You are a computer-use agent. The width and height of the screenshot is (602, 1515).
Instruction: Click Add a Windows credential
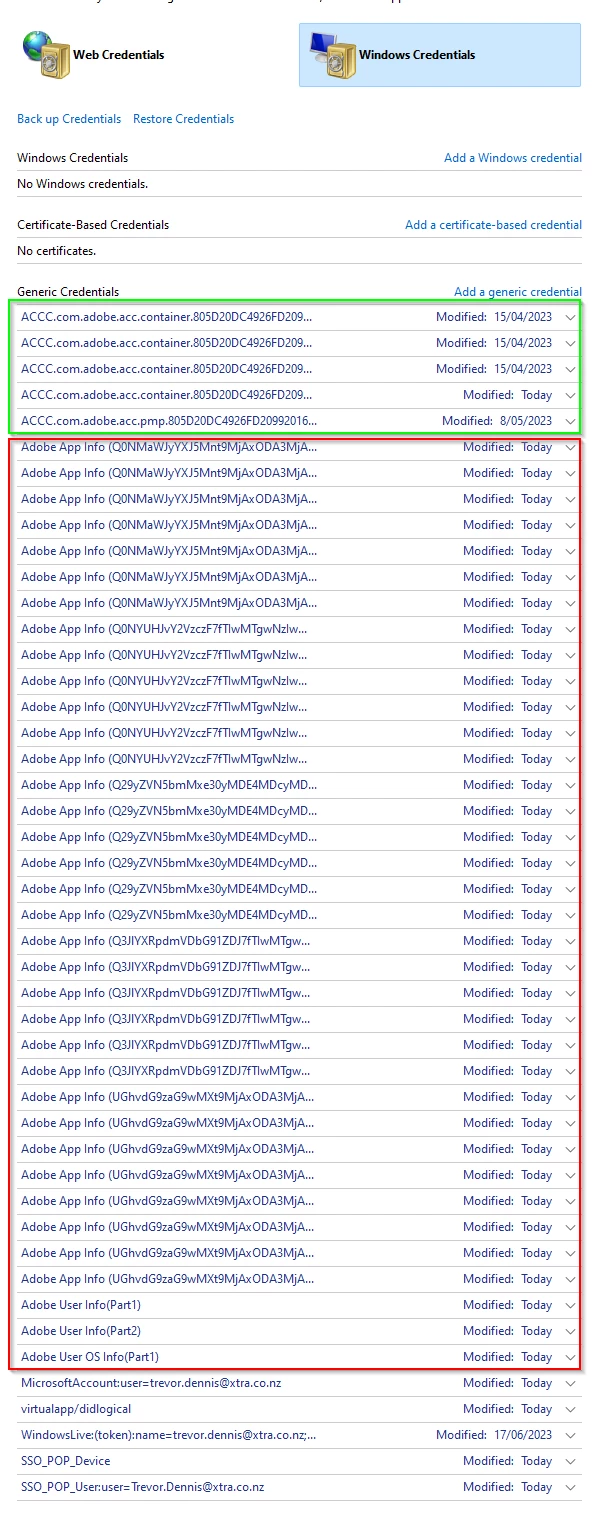513,158
